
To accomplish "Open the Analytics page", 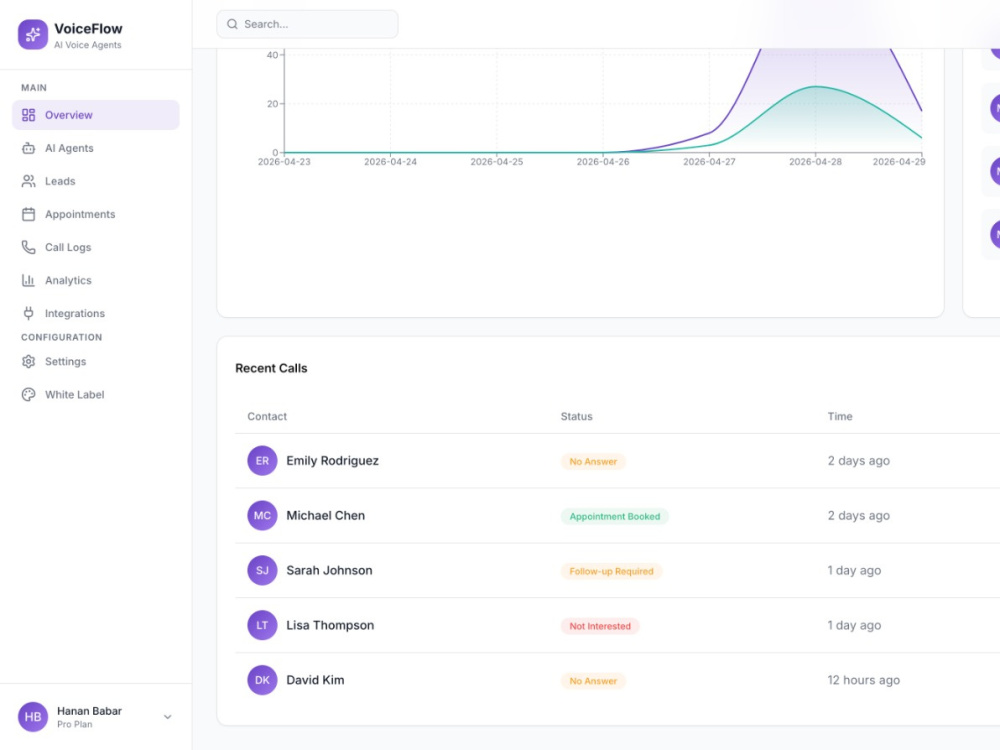I will (96, 280).
